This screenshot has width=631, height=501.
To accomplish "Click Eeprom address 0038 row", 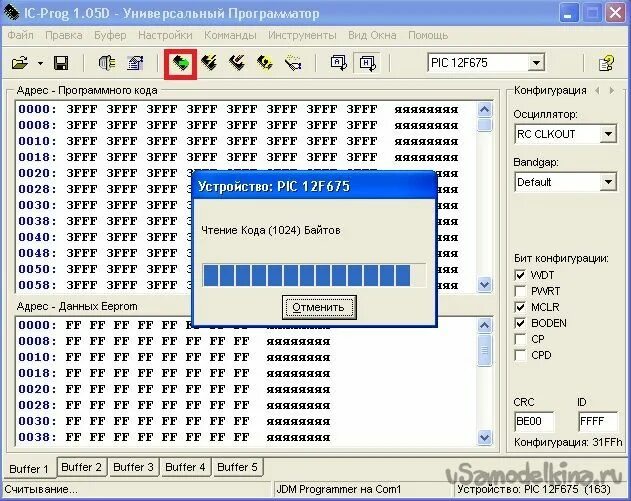I will (174, 437).
